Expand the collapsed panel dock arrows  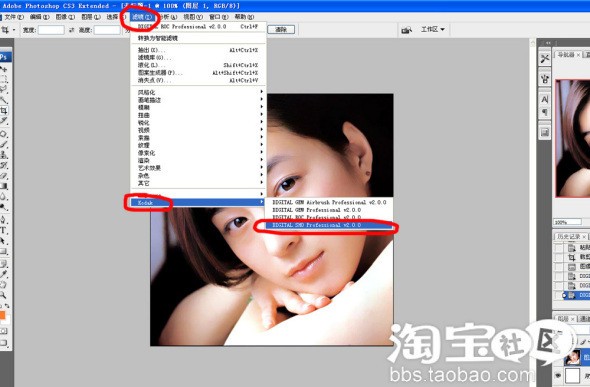pyautogui.click(x=548, y=43)
